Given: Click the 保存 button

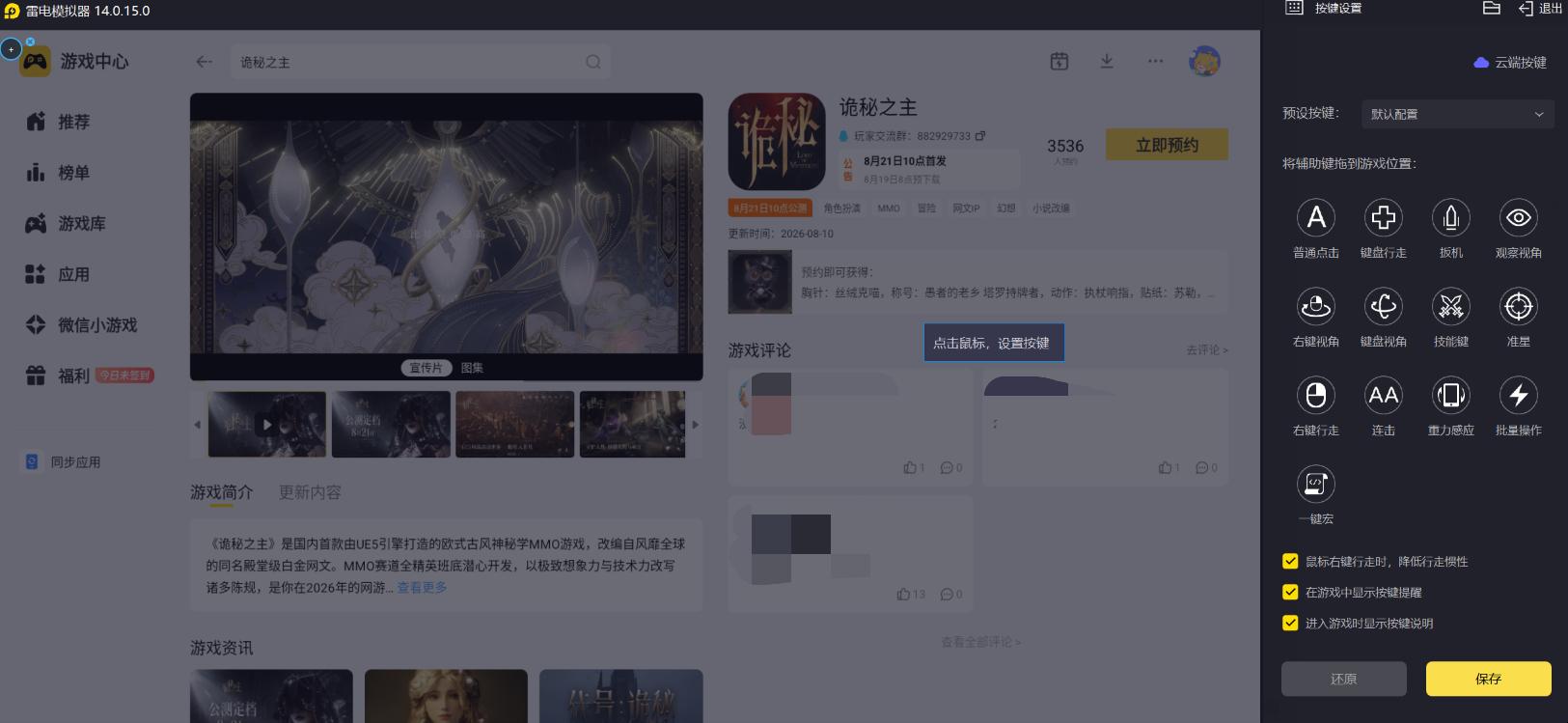Looking at the screenshot, I should coord(1489,679).
